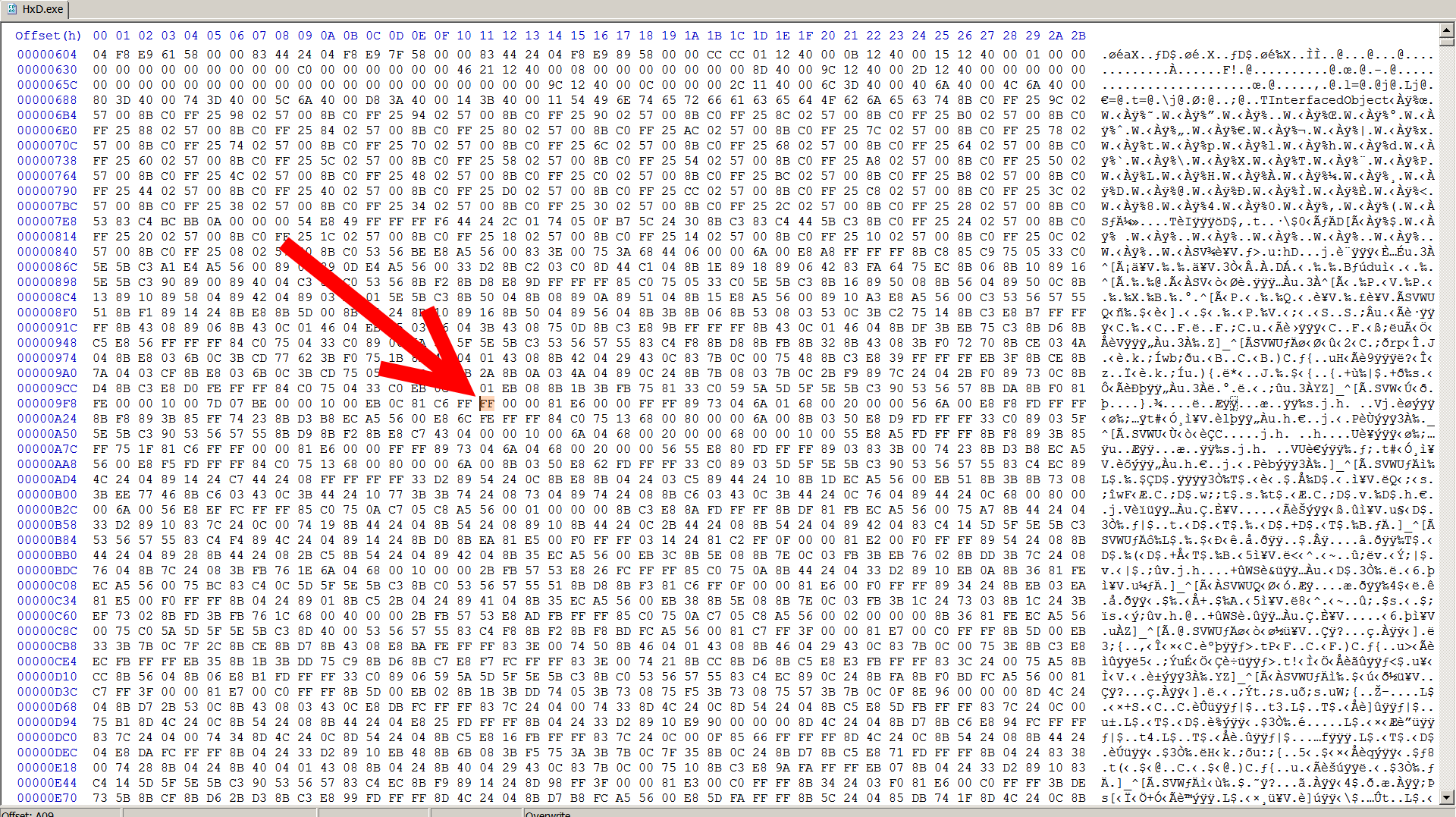Click the scrollbar up arrow
The height and width of the screenshot is (817, 1456).
tap(1446, 30)
